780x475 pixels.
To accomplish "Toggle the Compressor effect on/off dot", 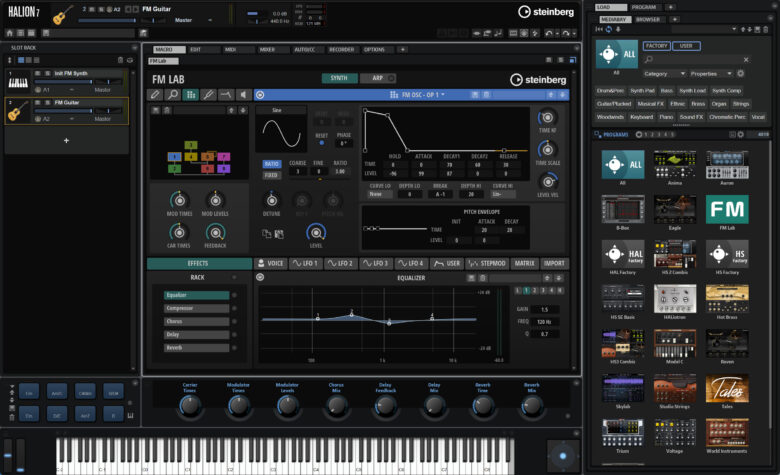I will pos(234,308).
